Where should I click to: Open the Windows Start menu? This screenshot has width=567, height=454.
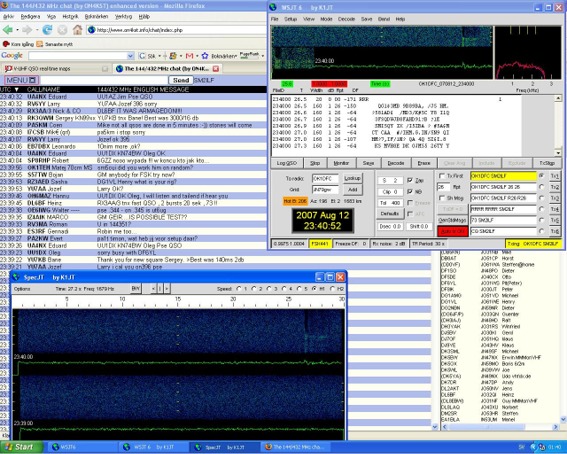tap(22, 447)
